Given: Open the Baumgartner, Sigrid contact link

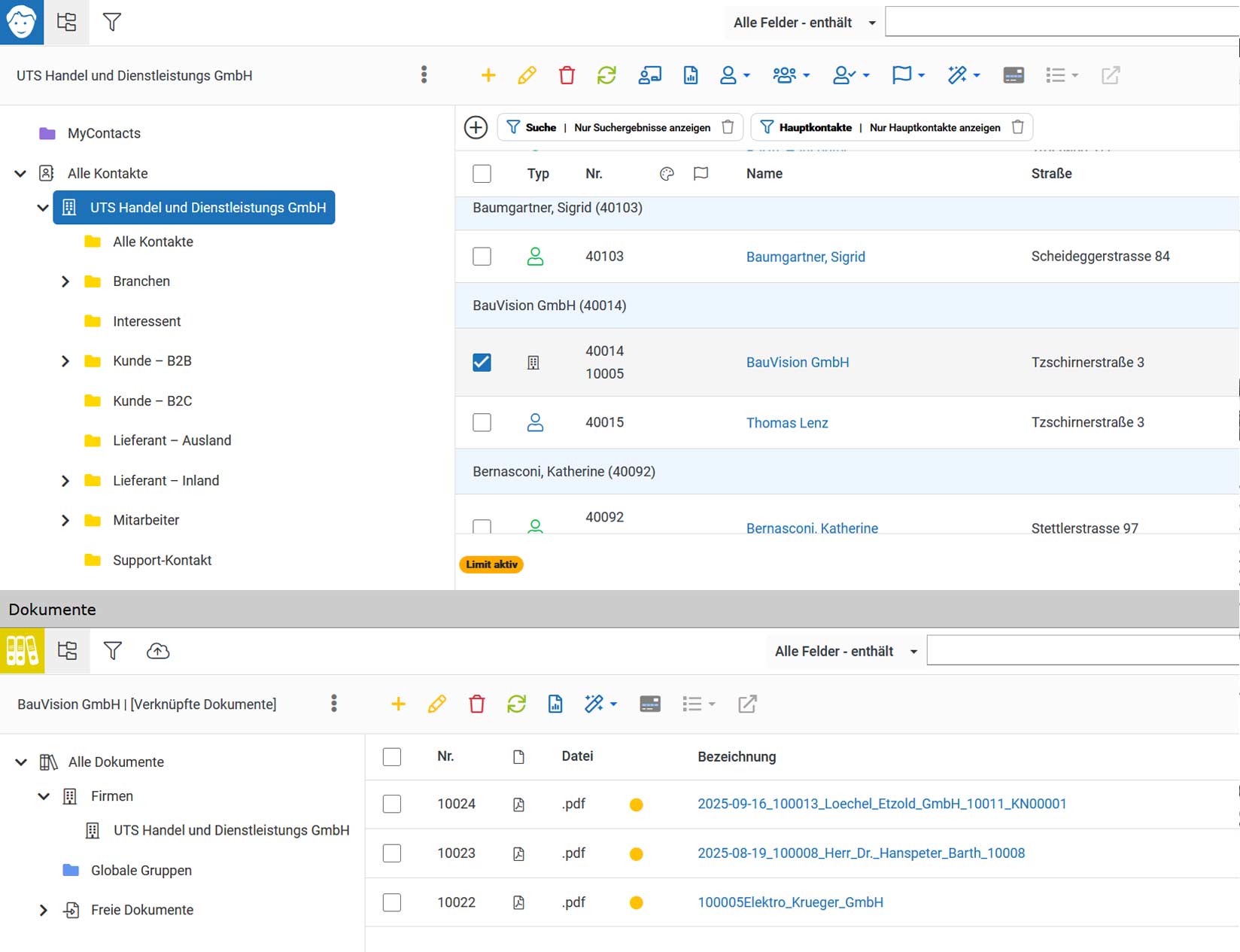Looking at the screenshot, I should click(x=806, y=257).
